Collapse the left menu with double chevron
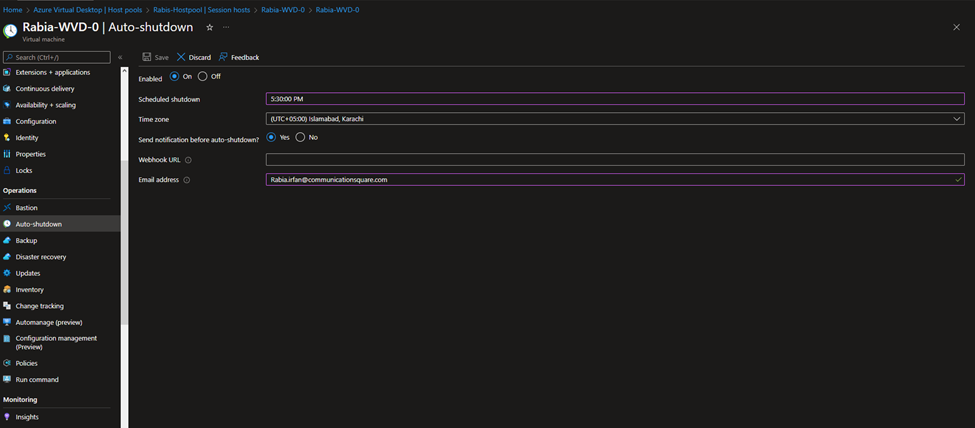This screenshot has width=975, height=428. coord(120,57)
